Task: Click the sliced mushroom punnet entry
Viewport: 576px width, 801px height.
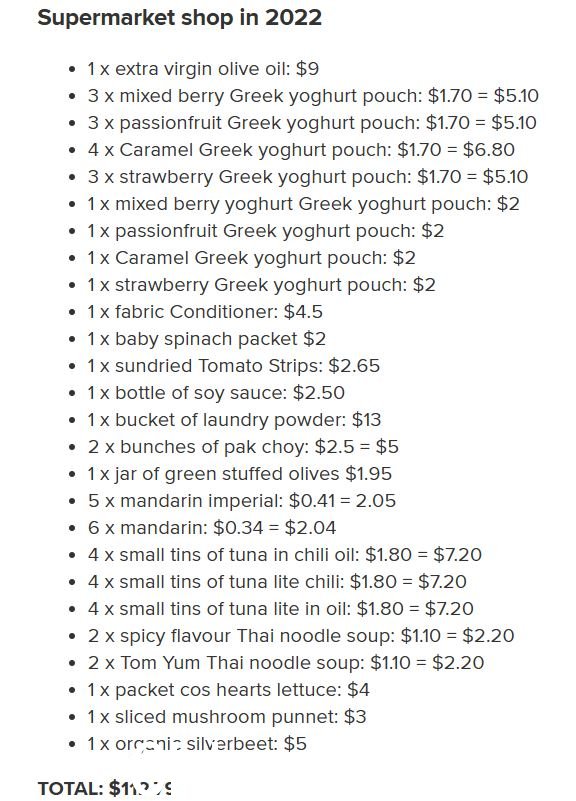Action: (x=227, y=718)
